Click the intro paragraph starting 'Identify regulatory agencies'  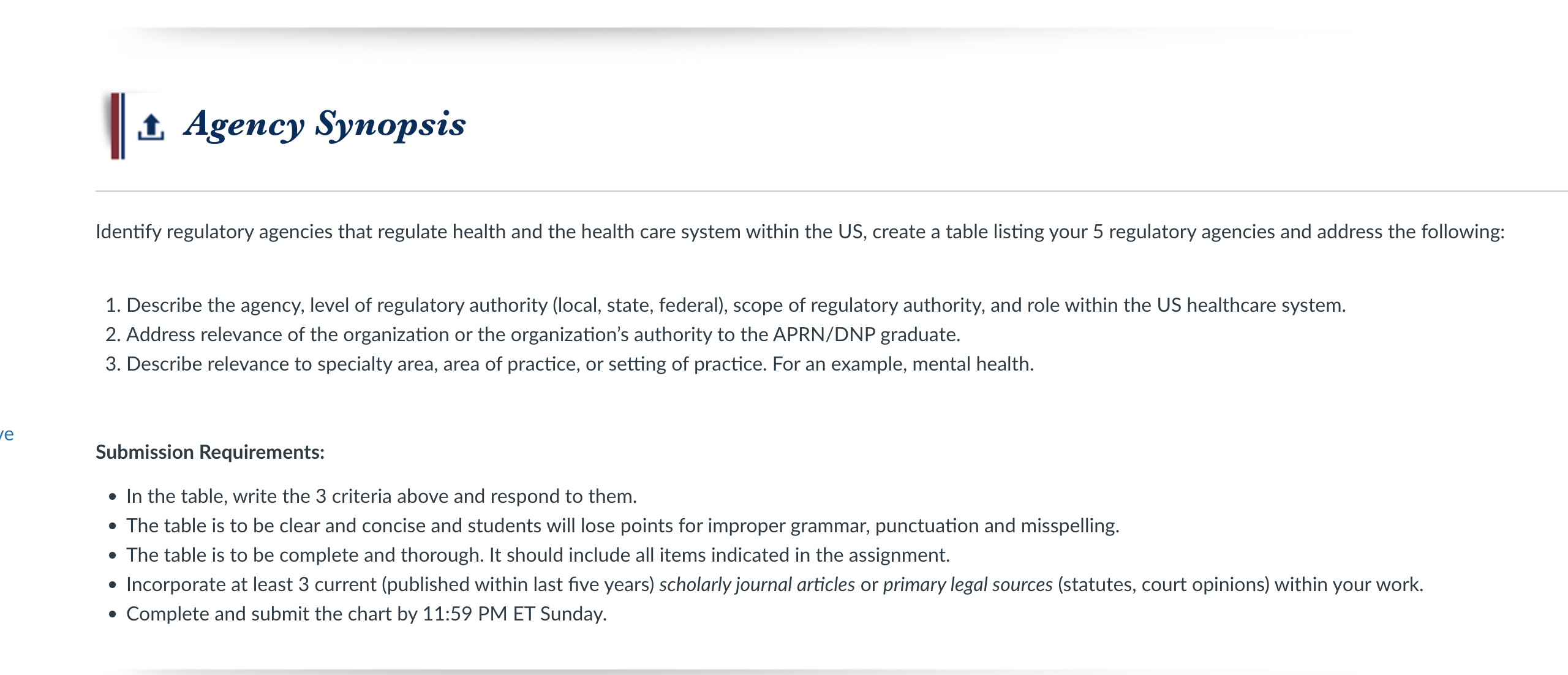(x=800, y=232)
